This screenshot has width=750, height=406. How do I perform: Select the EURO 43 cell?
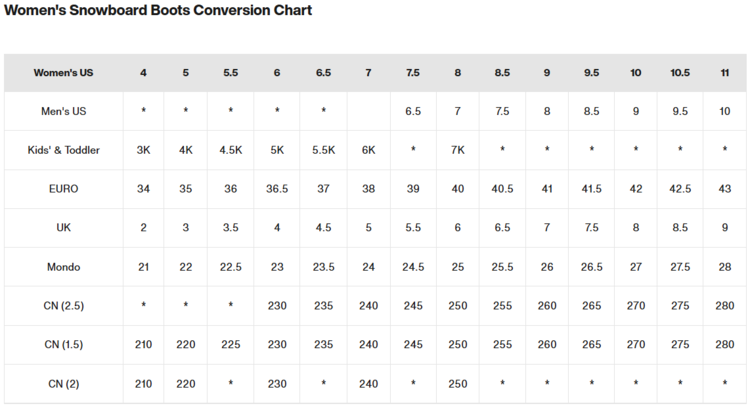click(724, 189)
